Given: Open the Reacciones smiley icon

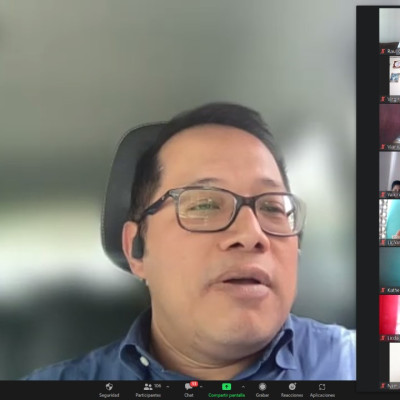Looking at the screenshot, I should [x=292, y=387].
